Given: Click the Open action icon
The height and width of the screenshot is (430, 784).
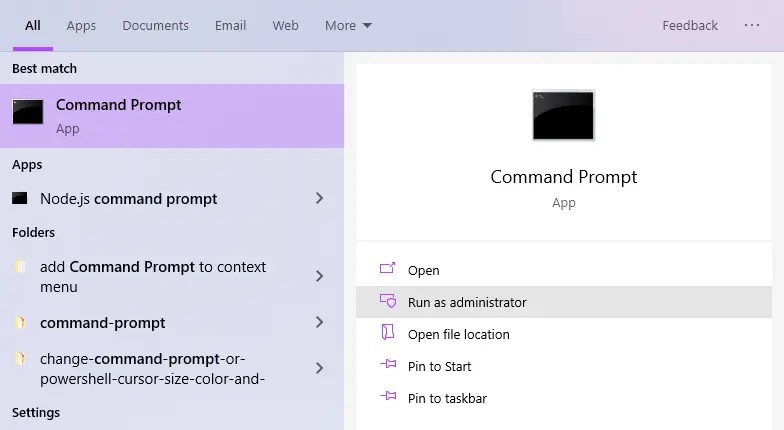Looking at the screenshot, I should (388, 269).
